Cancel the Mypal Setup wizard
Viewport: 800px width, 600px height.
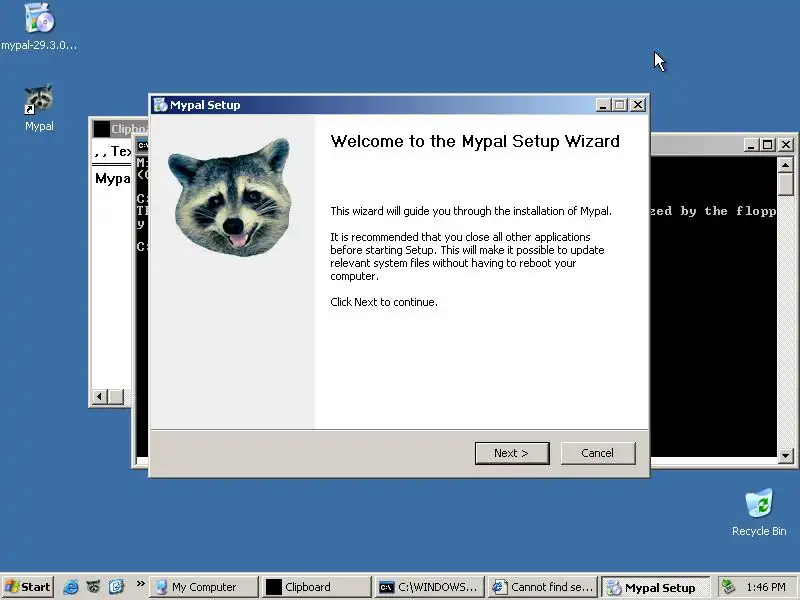pos(598,453)
